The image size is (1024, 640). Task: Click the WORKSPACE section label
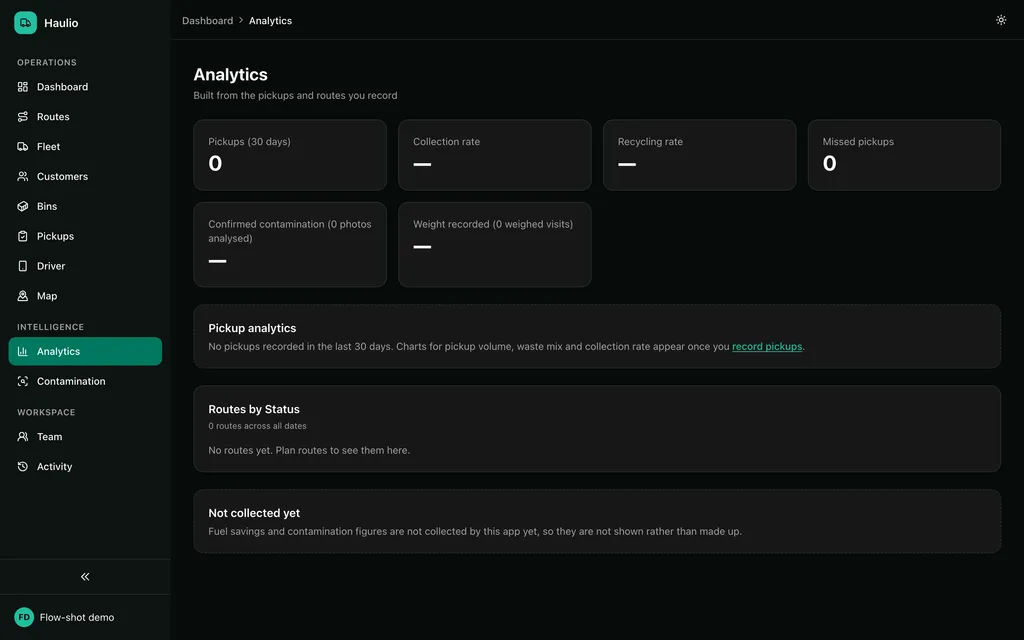point(46,413)
